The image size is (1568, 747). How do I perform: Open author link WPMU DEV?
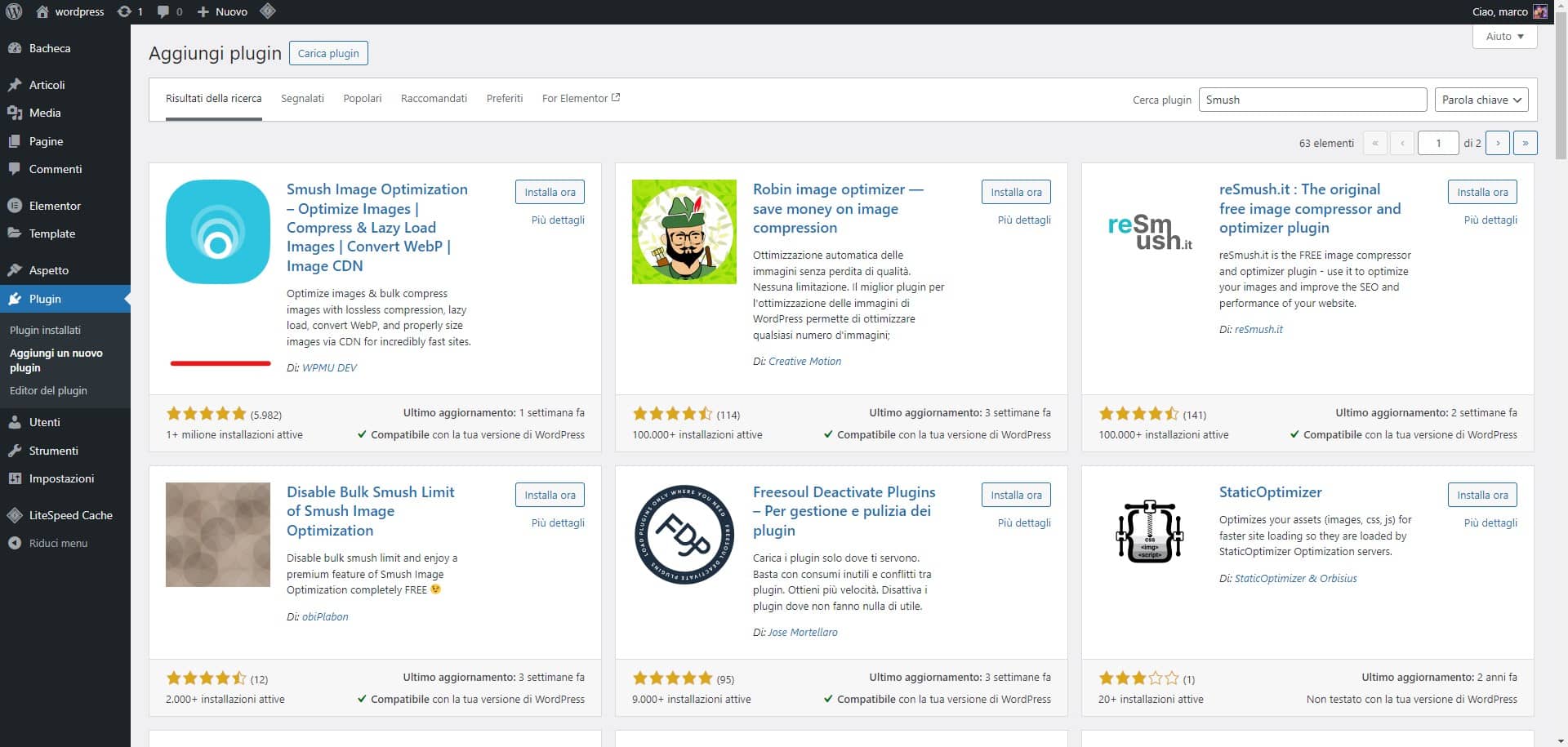329,367
